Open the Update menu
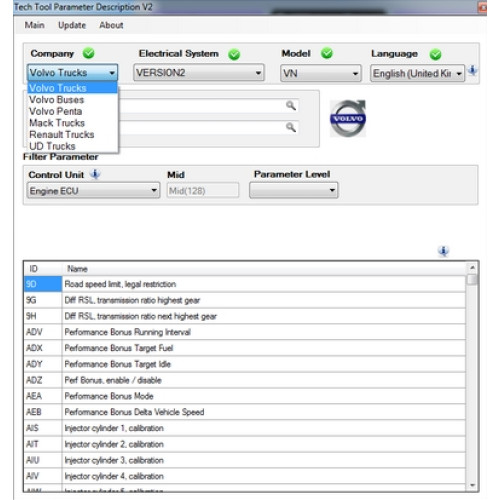 click(72, 25)
